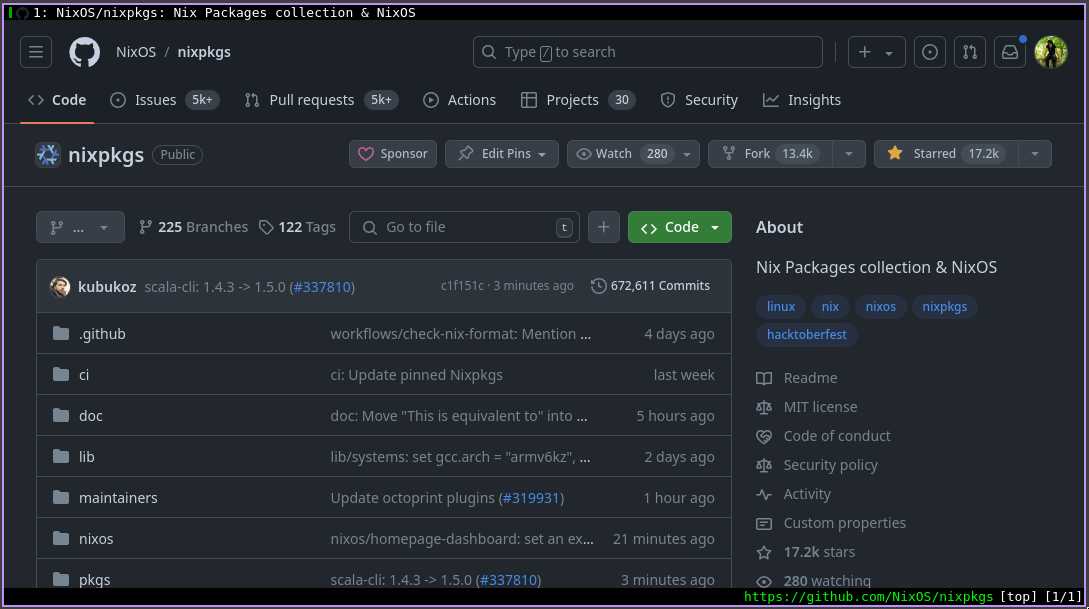This screenshot has width=1089, height=609.
Task: Open the notifications inbox icon
Action: pyautogui.click(x=1010, y=52)
